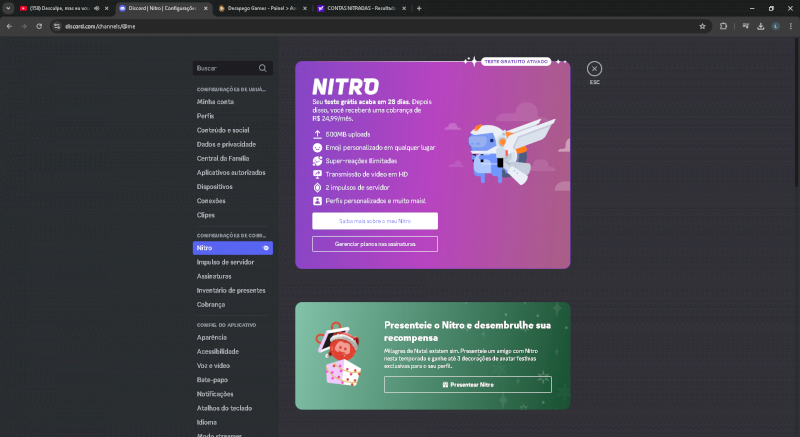Click the page vertical scrollbar
The width and height of the screenshot is (800, 437).
point(796,112)
